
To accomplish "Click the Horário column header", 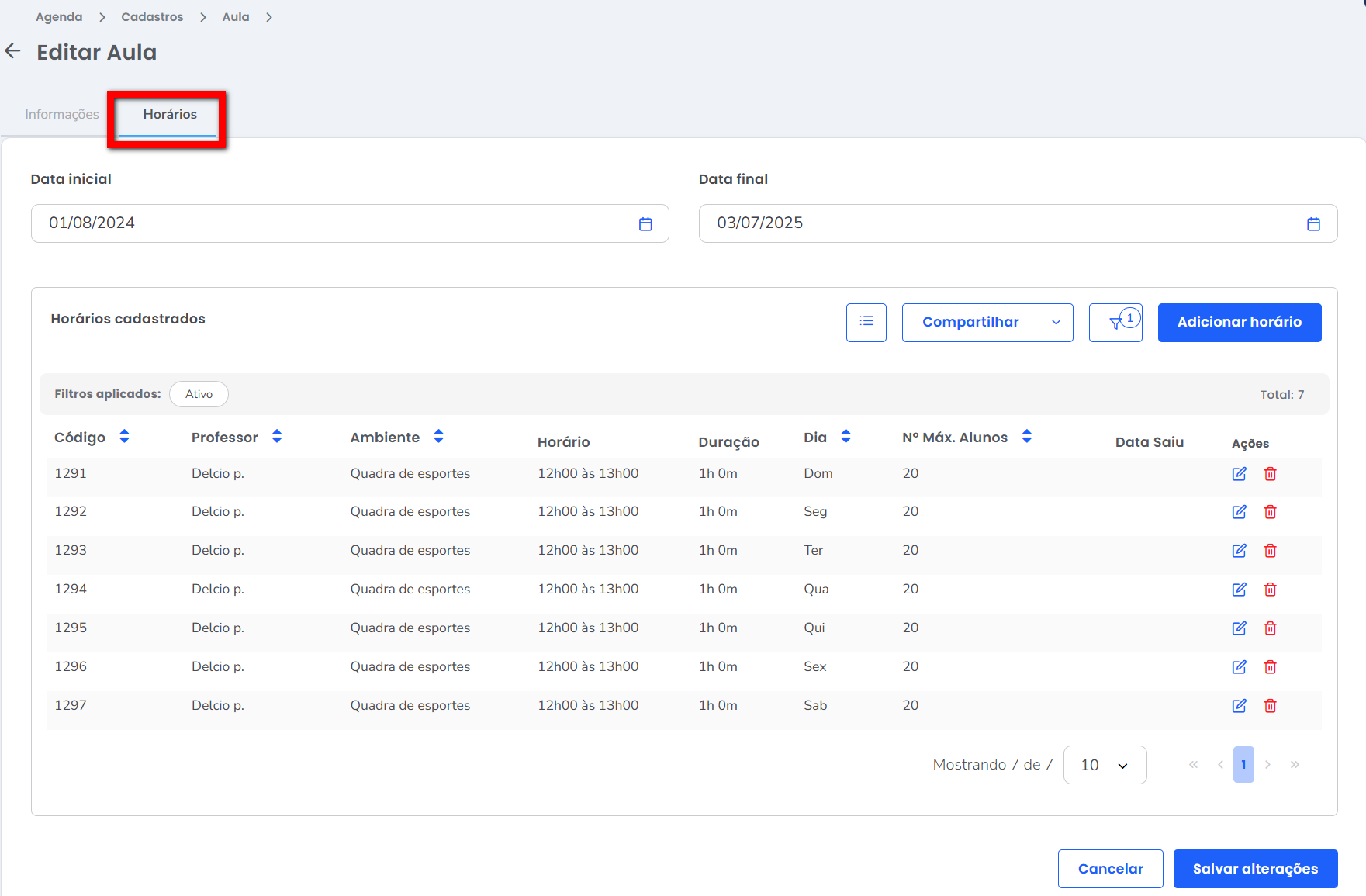I will coord(564,442).
